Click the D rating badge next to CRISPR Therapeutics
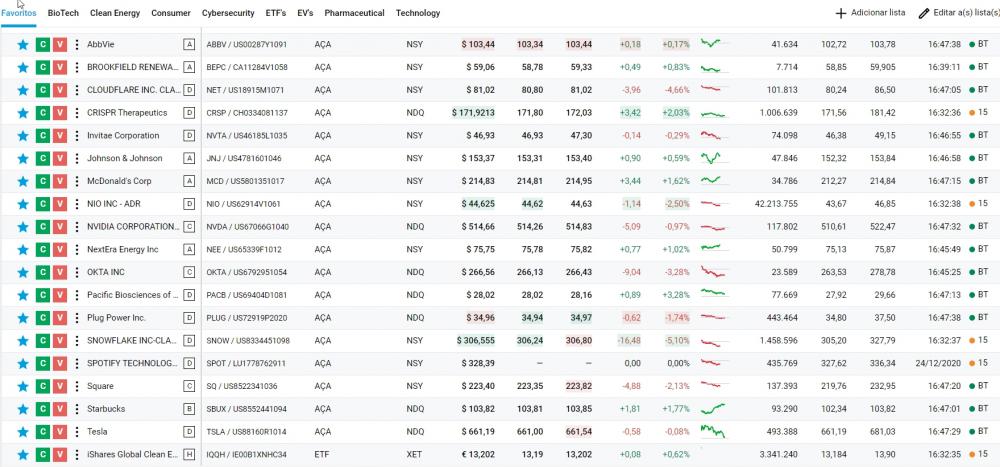This screenshot has height=467, width=1000. point(189,113)
